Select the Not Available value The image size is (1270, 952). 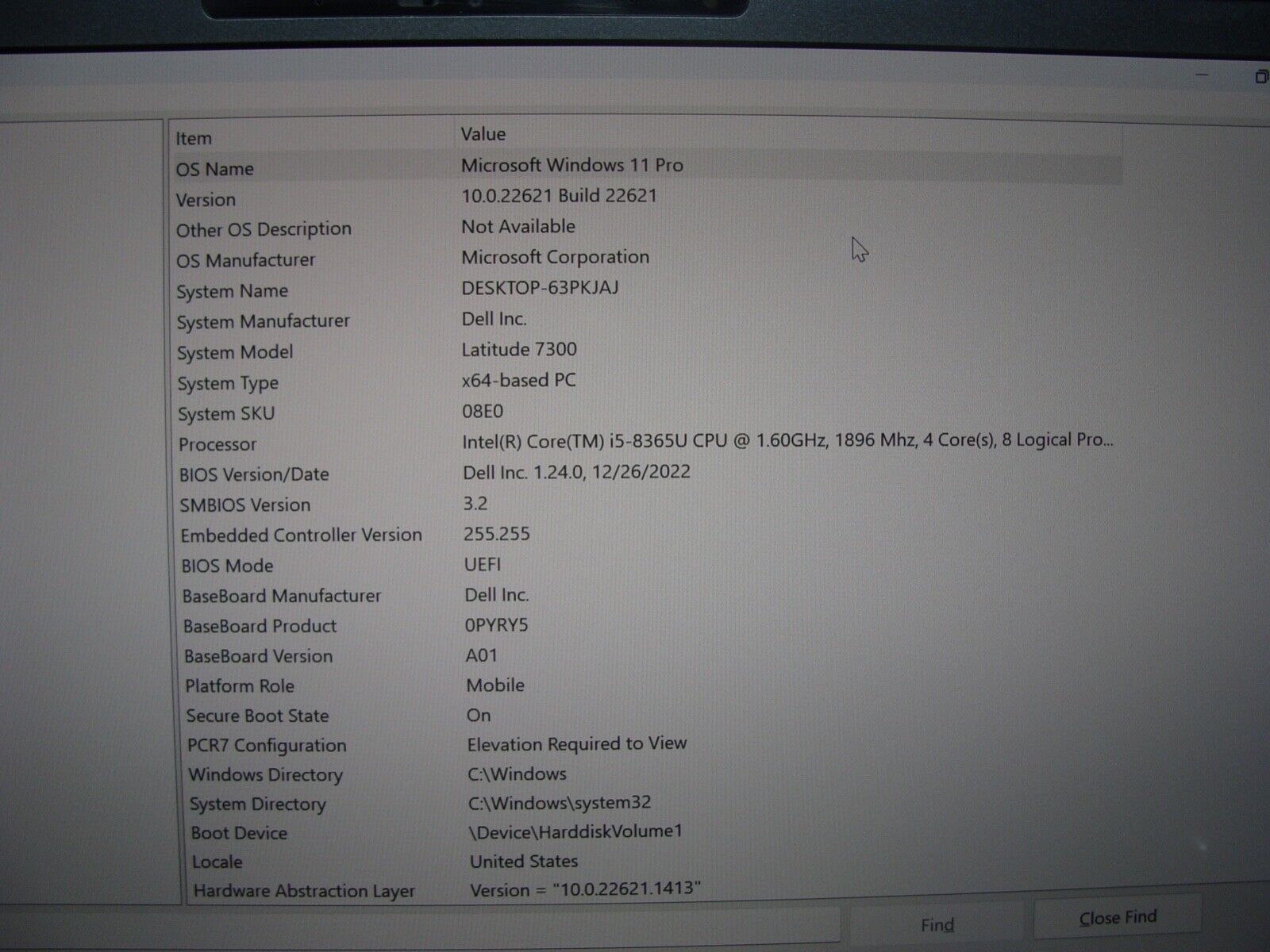tap(518, 226)
